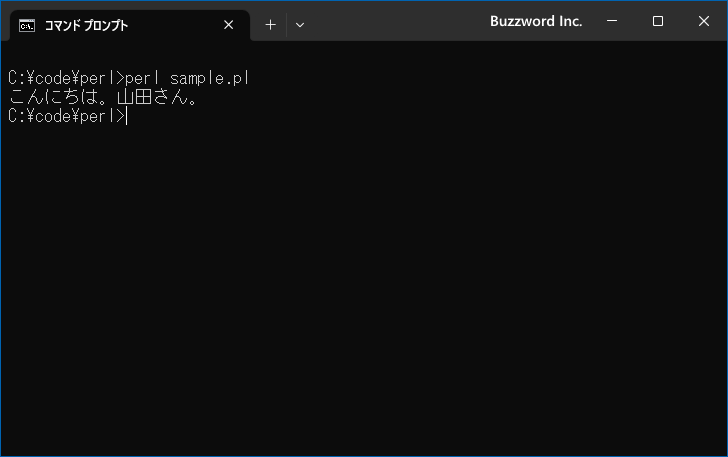Screen dimensions: 728x457
Task: Click the empty terminal area below output
Action: coord(364,288)
